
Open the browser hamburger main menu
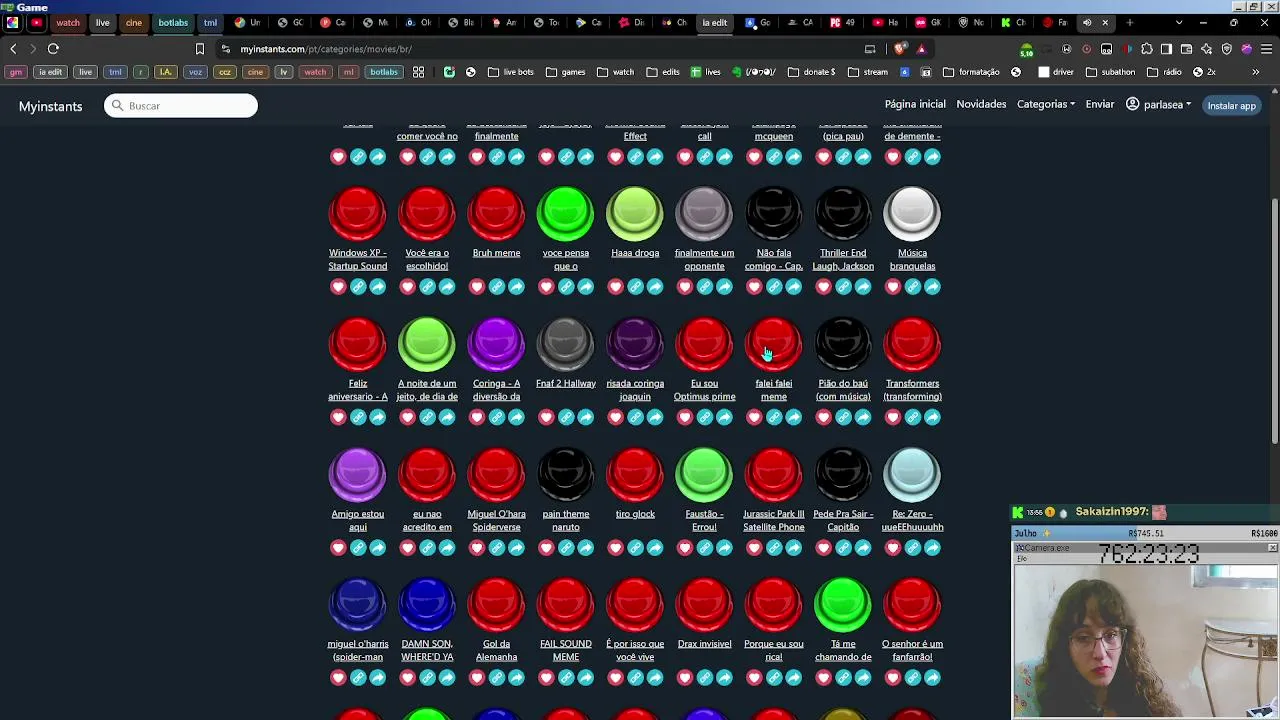[1266, 49]
